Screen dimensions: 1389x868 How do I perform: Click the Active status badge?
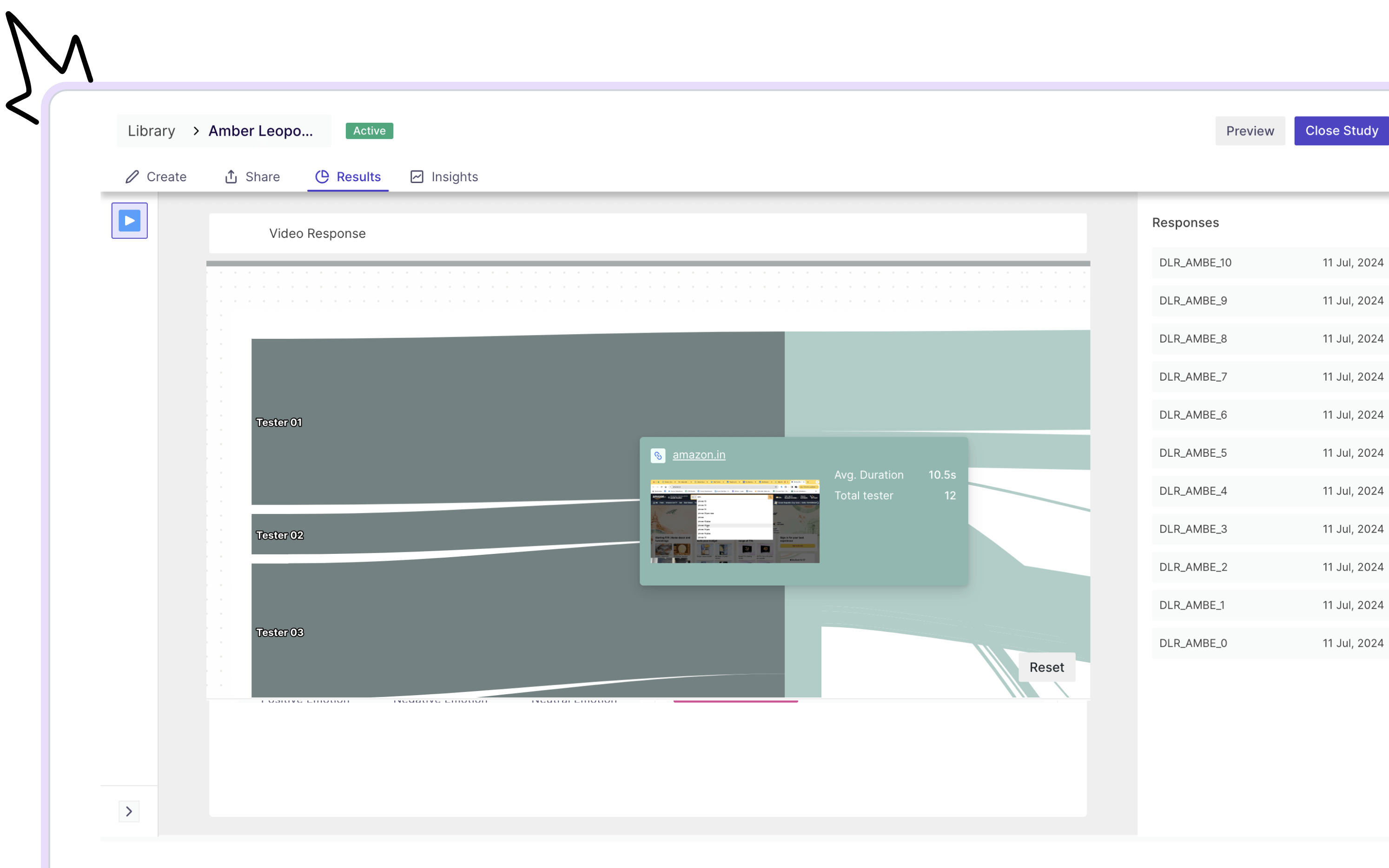click(369, 131)
